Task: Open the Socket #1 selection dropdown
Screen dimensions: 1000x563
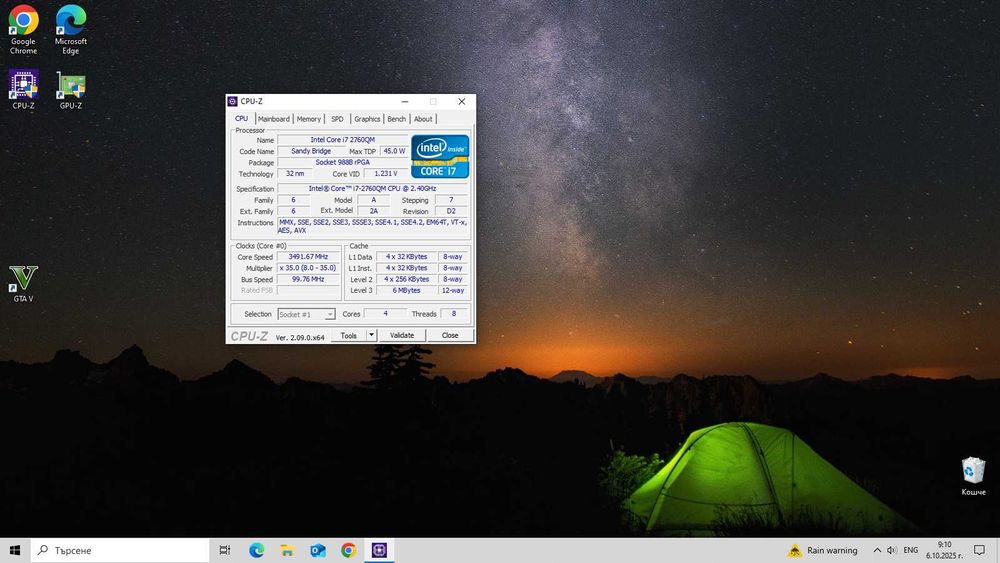Action: (x=306, y=314)
